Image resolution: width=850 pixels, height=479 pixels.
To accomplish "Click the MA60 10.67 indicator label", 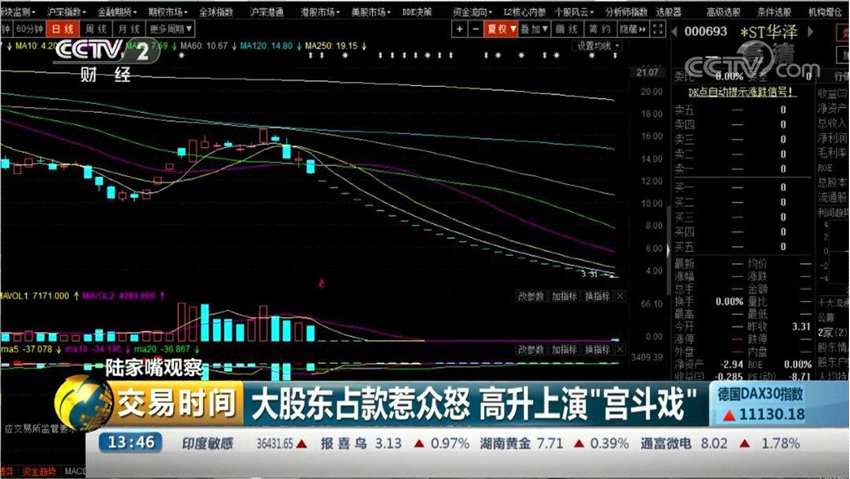I will click(x=204, y=46).
